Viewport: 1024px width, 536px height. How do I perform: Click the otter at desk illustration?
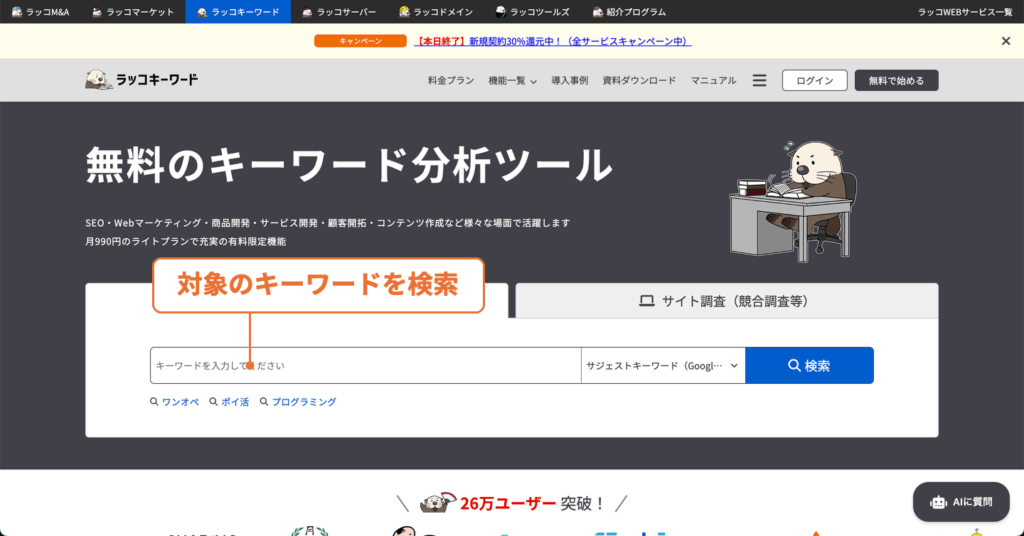tap(793, 202)
